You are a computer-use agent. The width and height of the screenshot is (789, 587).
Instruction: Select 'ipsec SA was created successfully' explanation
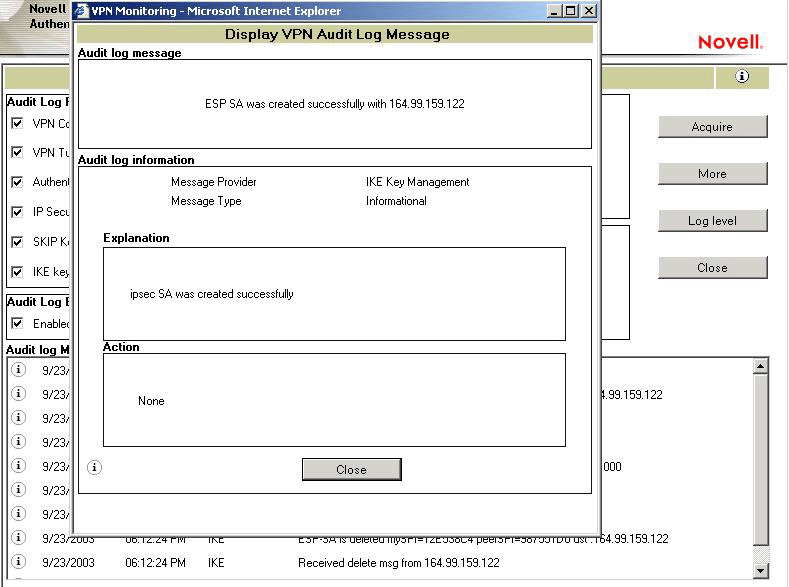pos(212,294)
